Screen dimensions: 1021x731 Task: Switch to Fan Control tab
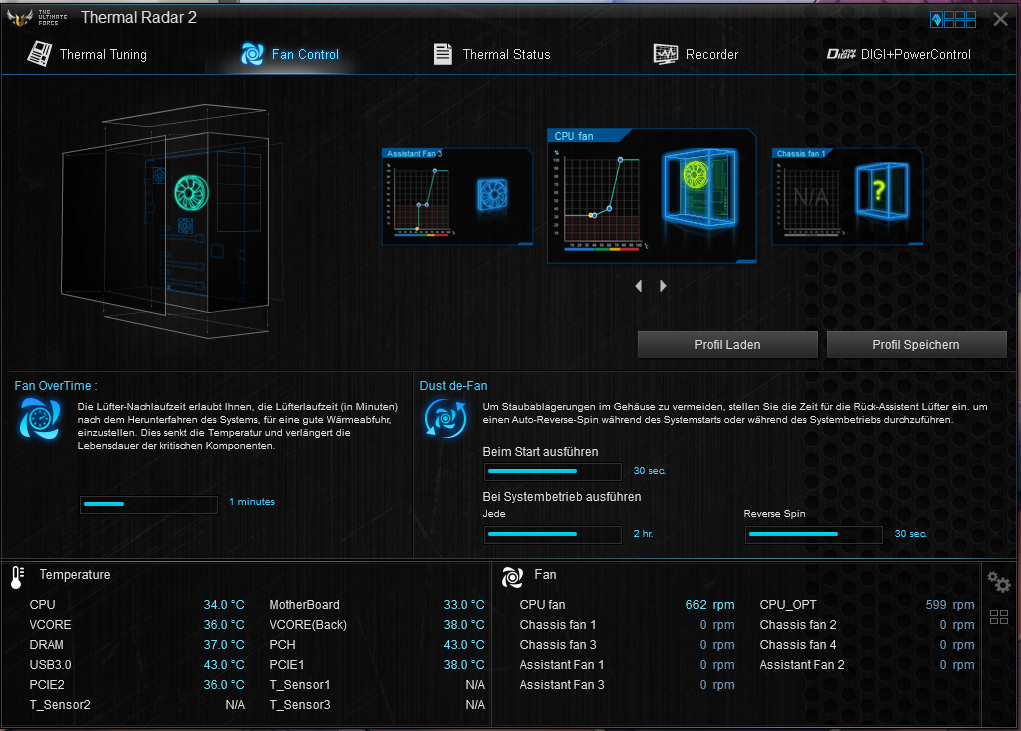pos(290,54)
